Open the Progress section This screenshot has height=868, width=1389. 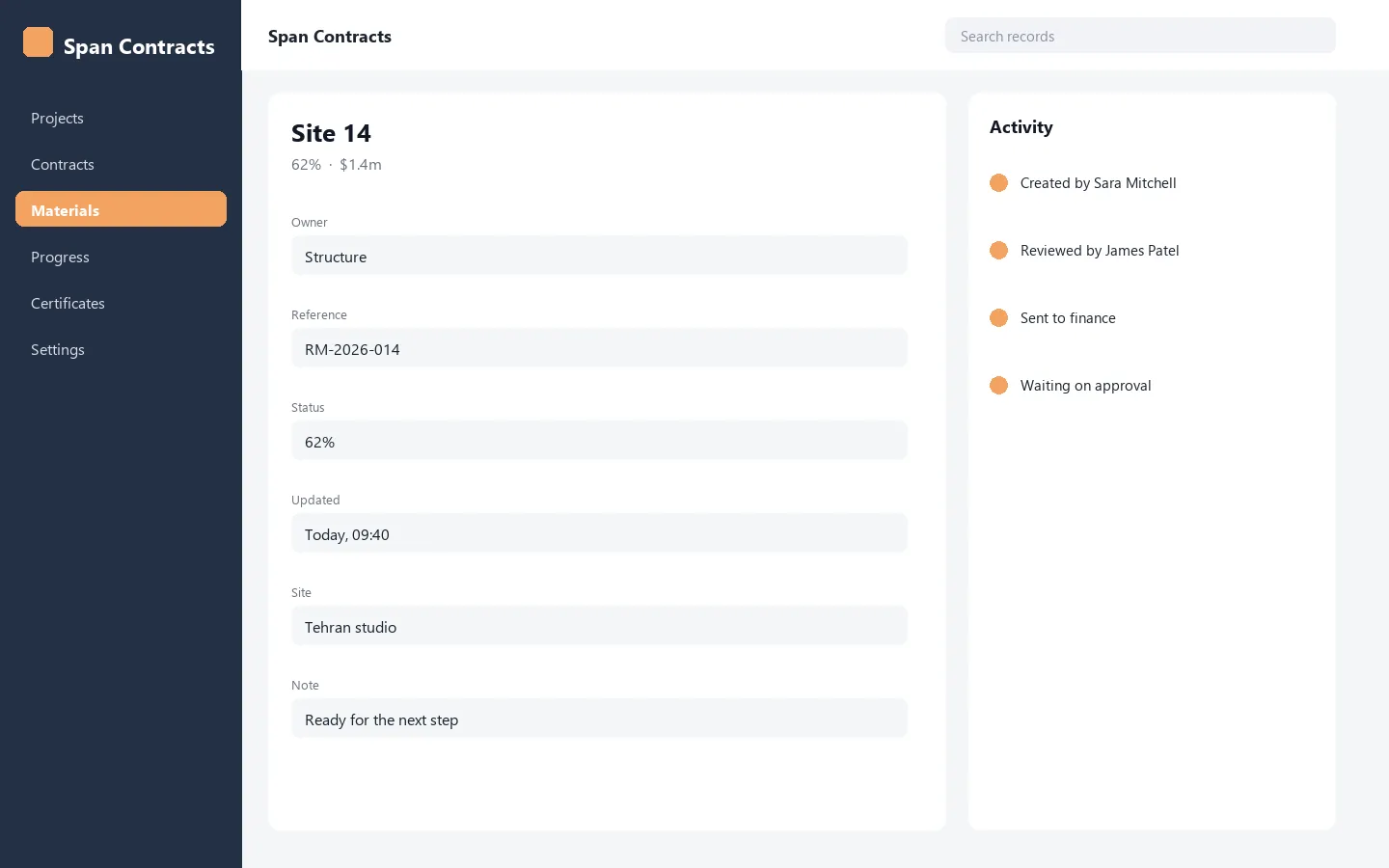click(x=121, y=257)
